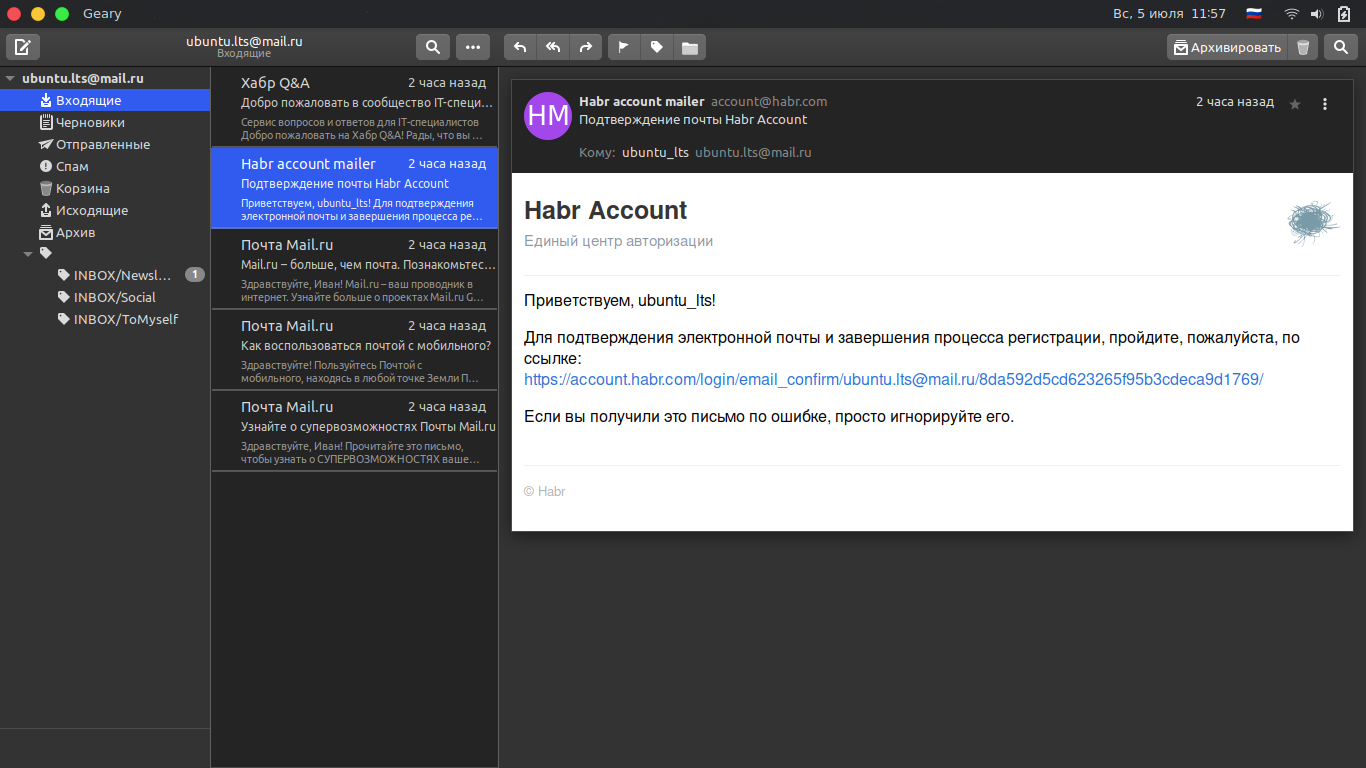Click the Habr Account heading

[606, 210]
